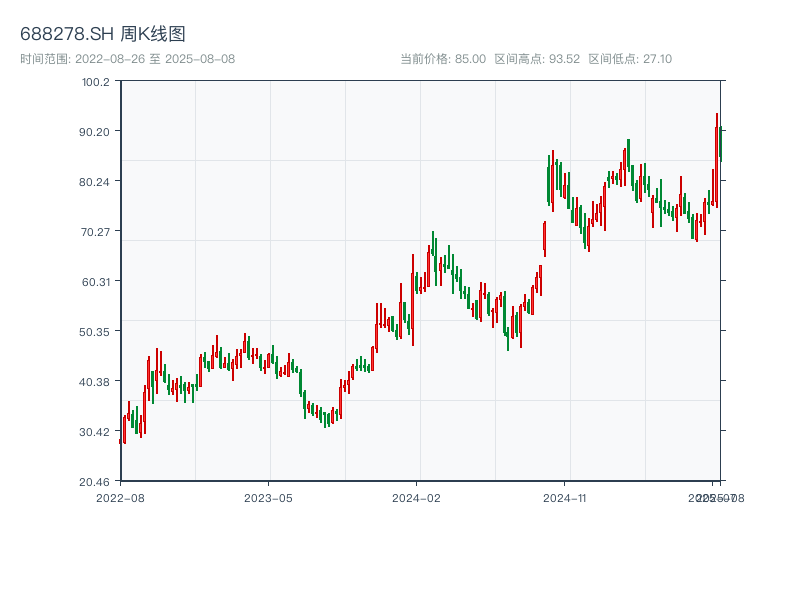Click the tallest red candlestick at the period high
Viewport: 800px width, 600px height.
717,160
